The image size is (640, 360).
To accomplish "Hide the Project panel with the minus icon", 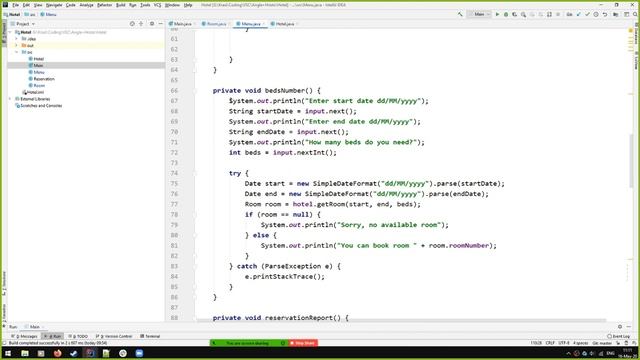I will [160, 24].
